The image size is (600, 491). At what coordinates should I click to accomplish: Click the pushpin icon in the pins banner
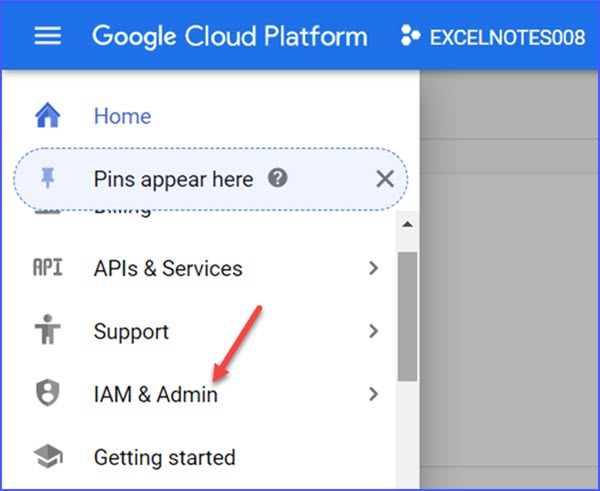(47, 178)
